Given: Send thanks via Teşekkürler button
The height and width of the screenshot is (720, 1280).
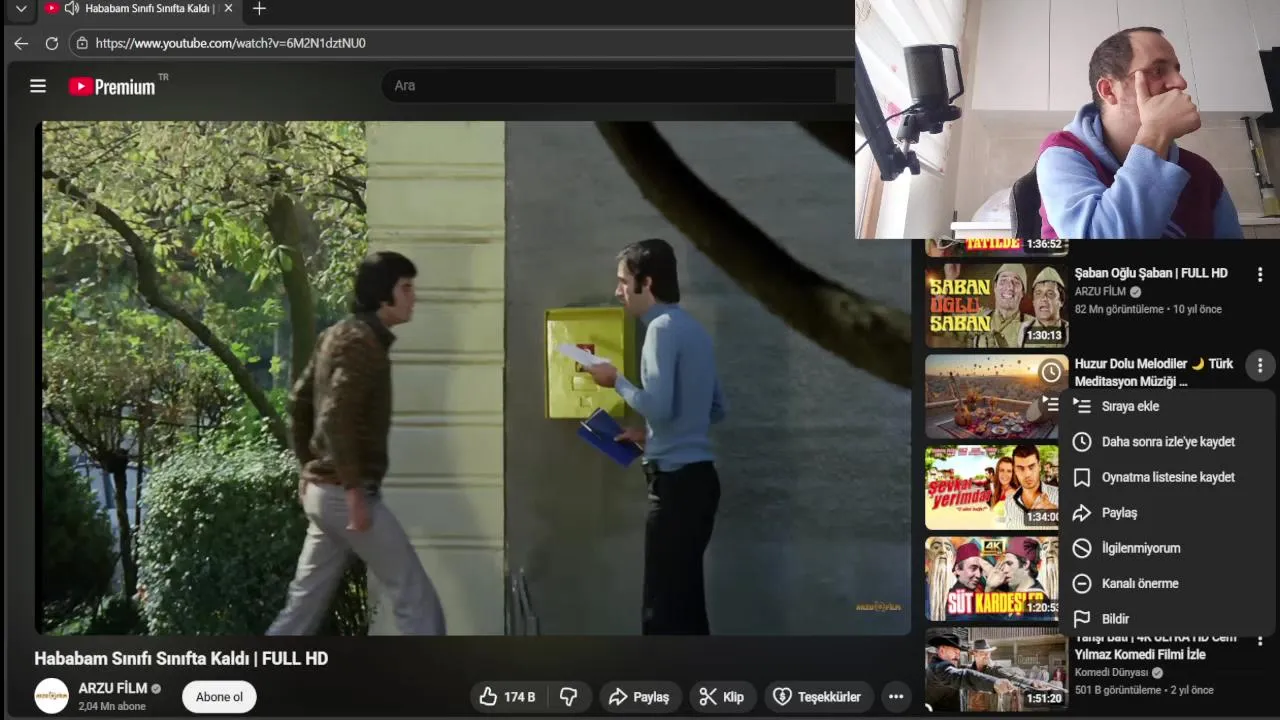Looking at the screenshot, I should coord(818,697).
